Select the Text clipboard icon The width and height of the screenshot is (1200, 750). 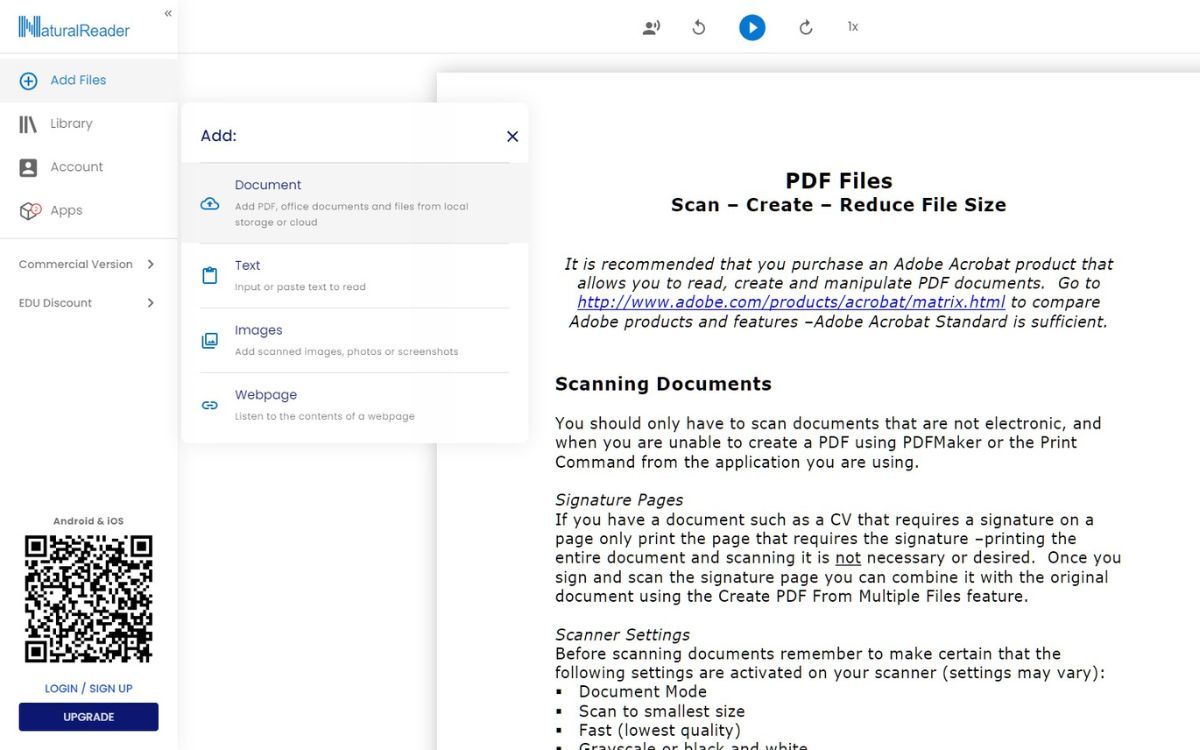209,275
